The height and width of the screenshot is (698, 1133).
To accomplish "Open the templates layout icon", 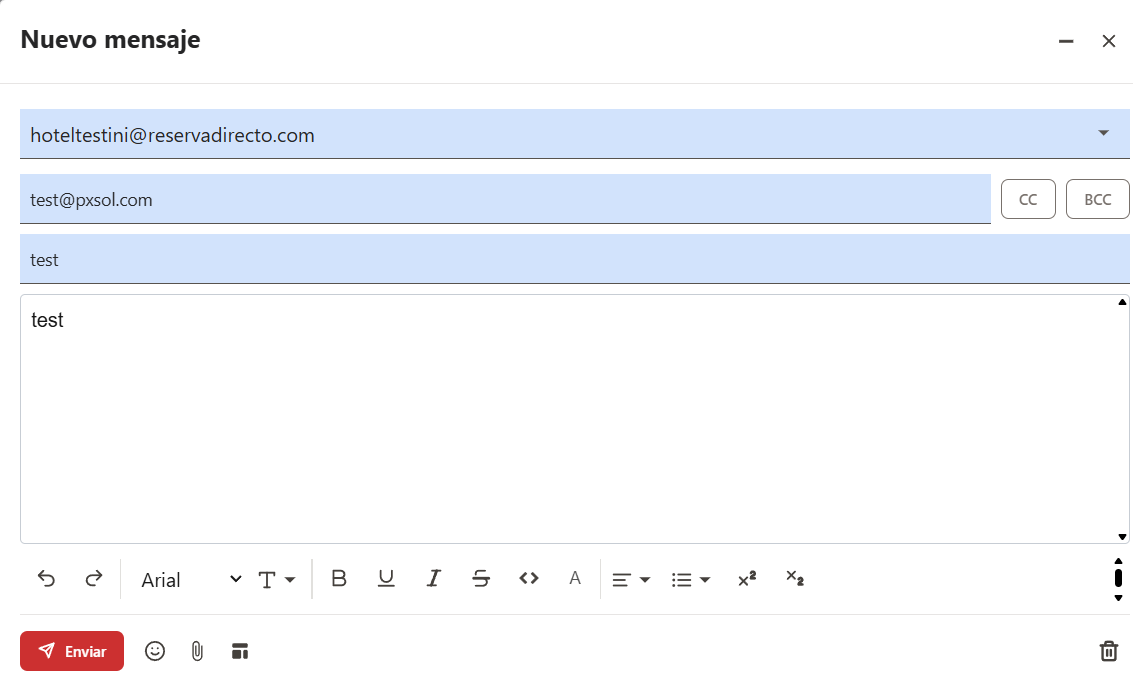I will 239,651.
